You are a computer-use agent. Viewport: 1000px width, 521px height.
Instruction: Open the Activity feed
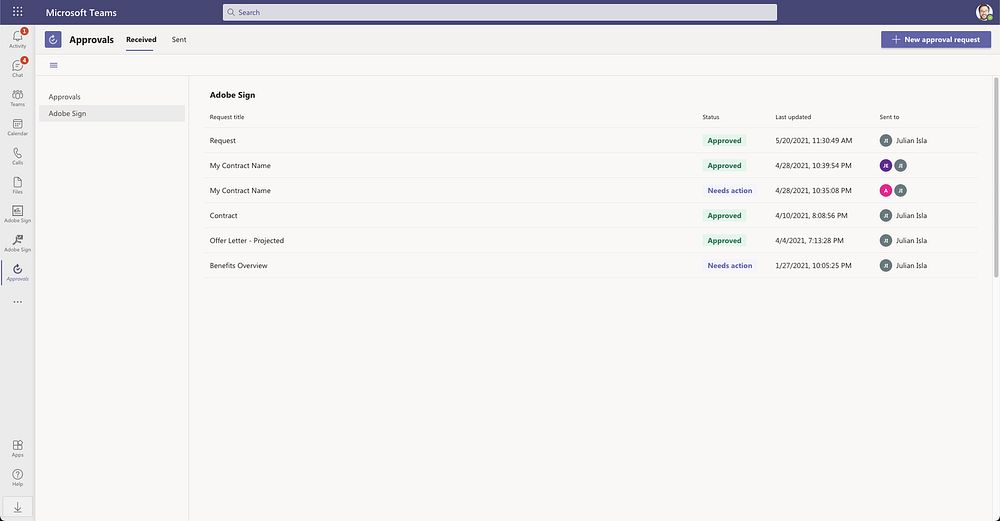point(17,38)
